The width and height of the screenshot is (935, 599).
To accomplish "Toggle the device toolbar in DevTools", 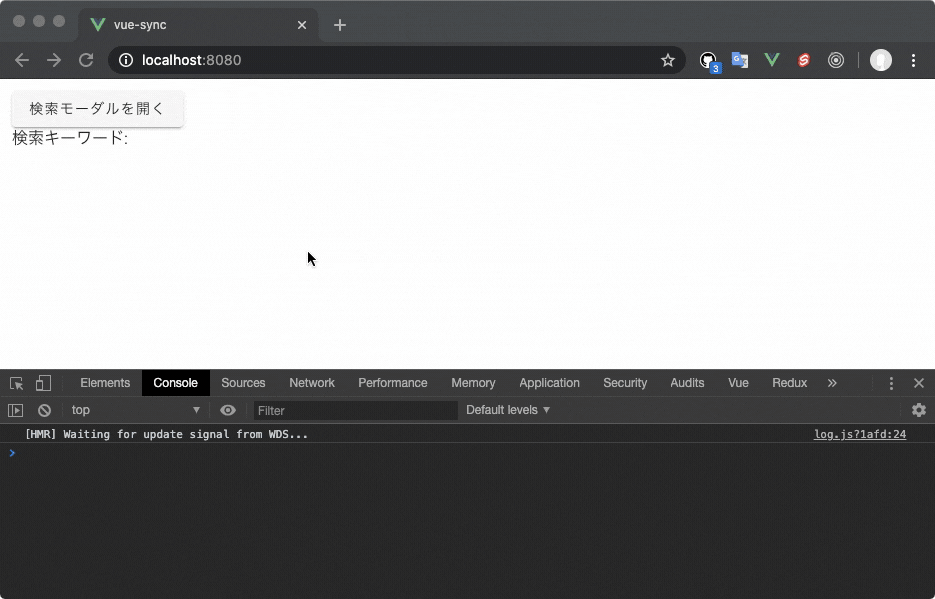I will coord(42,383).
